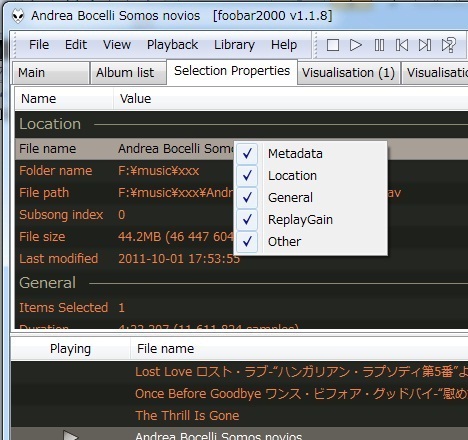Select the File path property row
This screenshot has height=440, width=468.
[x=241, y=193]
